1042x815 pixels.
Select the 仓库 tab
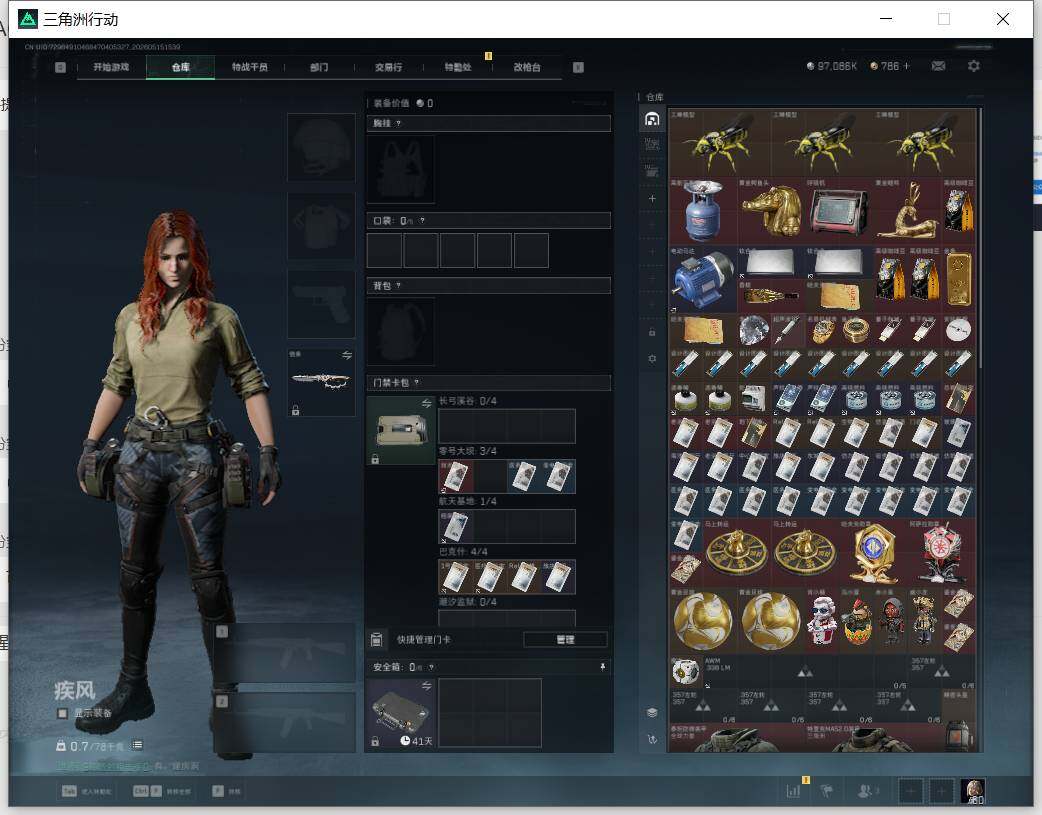(x=180, y=67)
